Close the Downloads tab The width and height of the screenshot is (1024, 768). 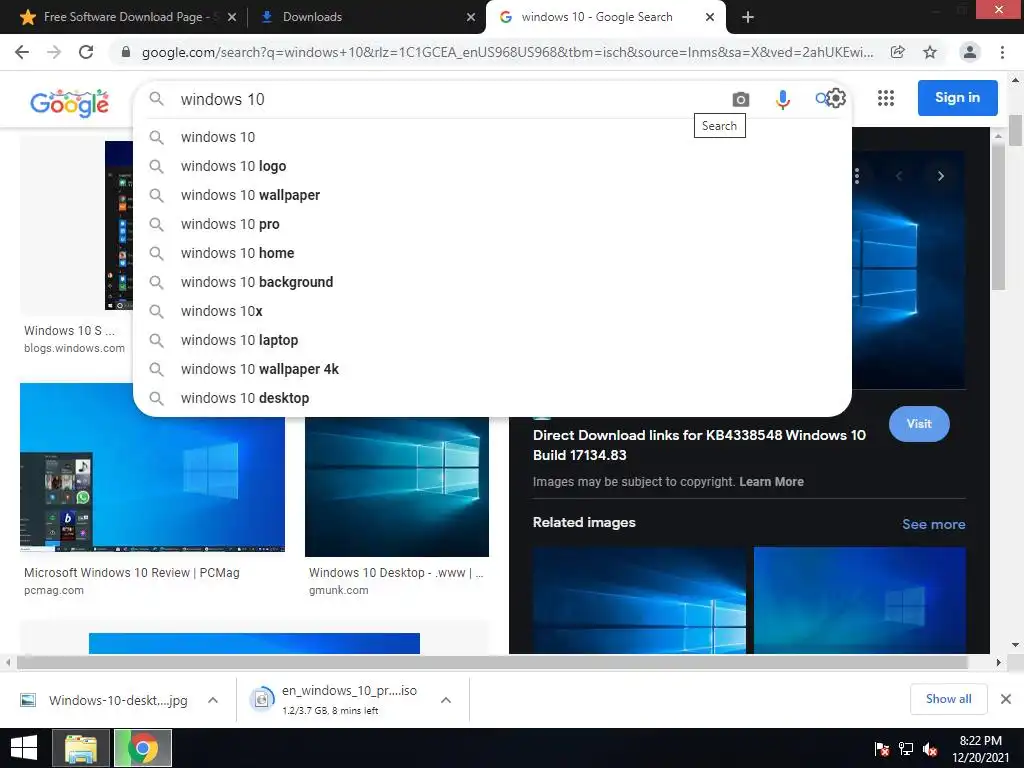pyautogui.click(x=470, y=17)
